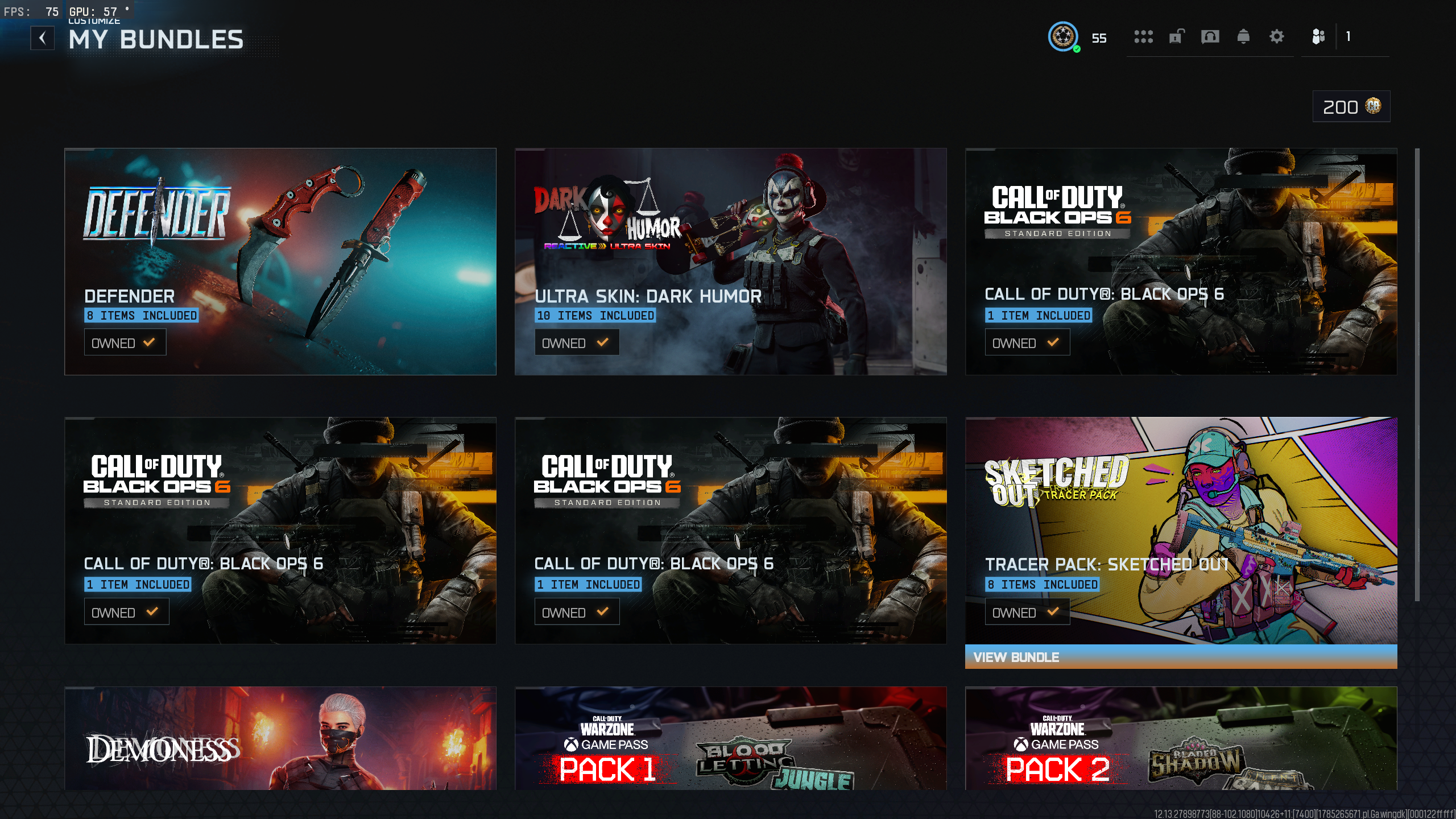Open the Ultra Skin: Dark Humor bundle card
The height and width of the screenshot is (819, 1456).
[731, 262]
